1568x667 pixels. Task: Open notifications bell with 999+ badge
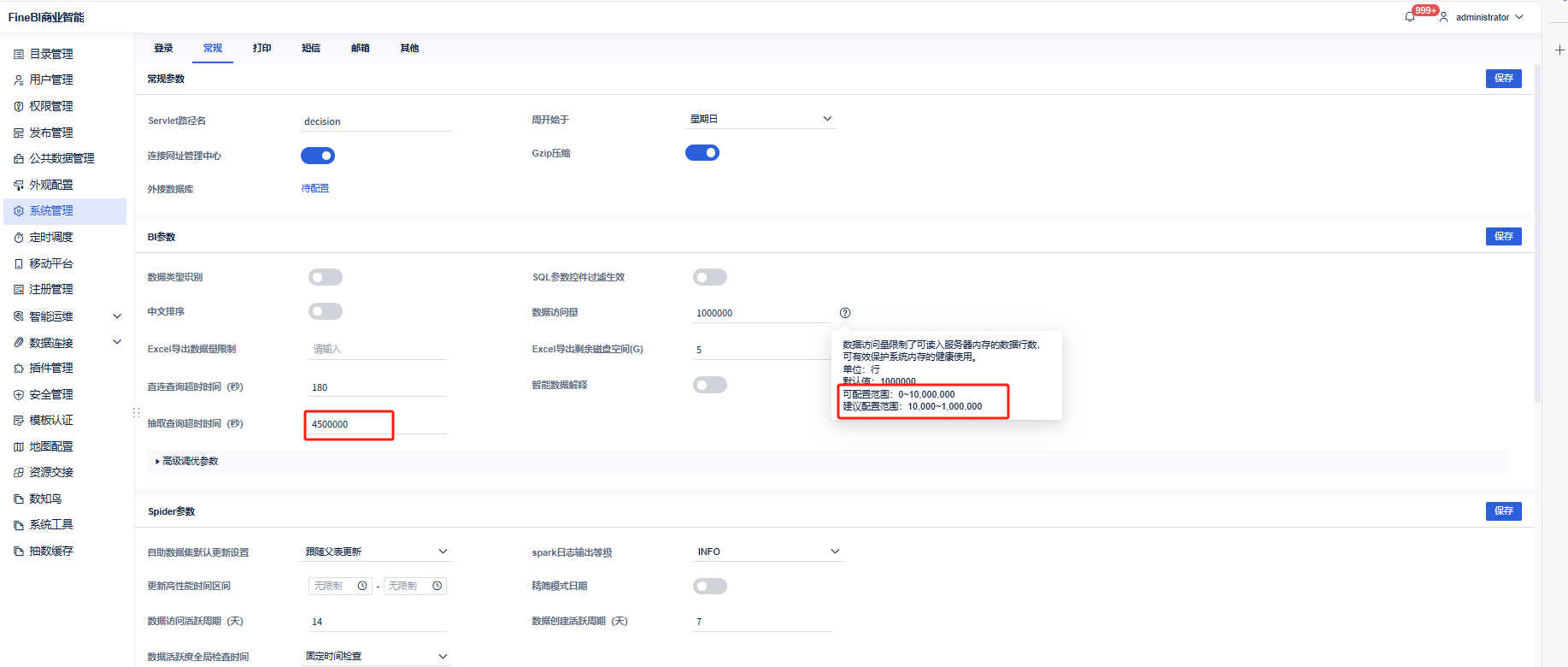[1410, 16]
